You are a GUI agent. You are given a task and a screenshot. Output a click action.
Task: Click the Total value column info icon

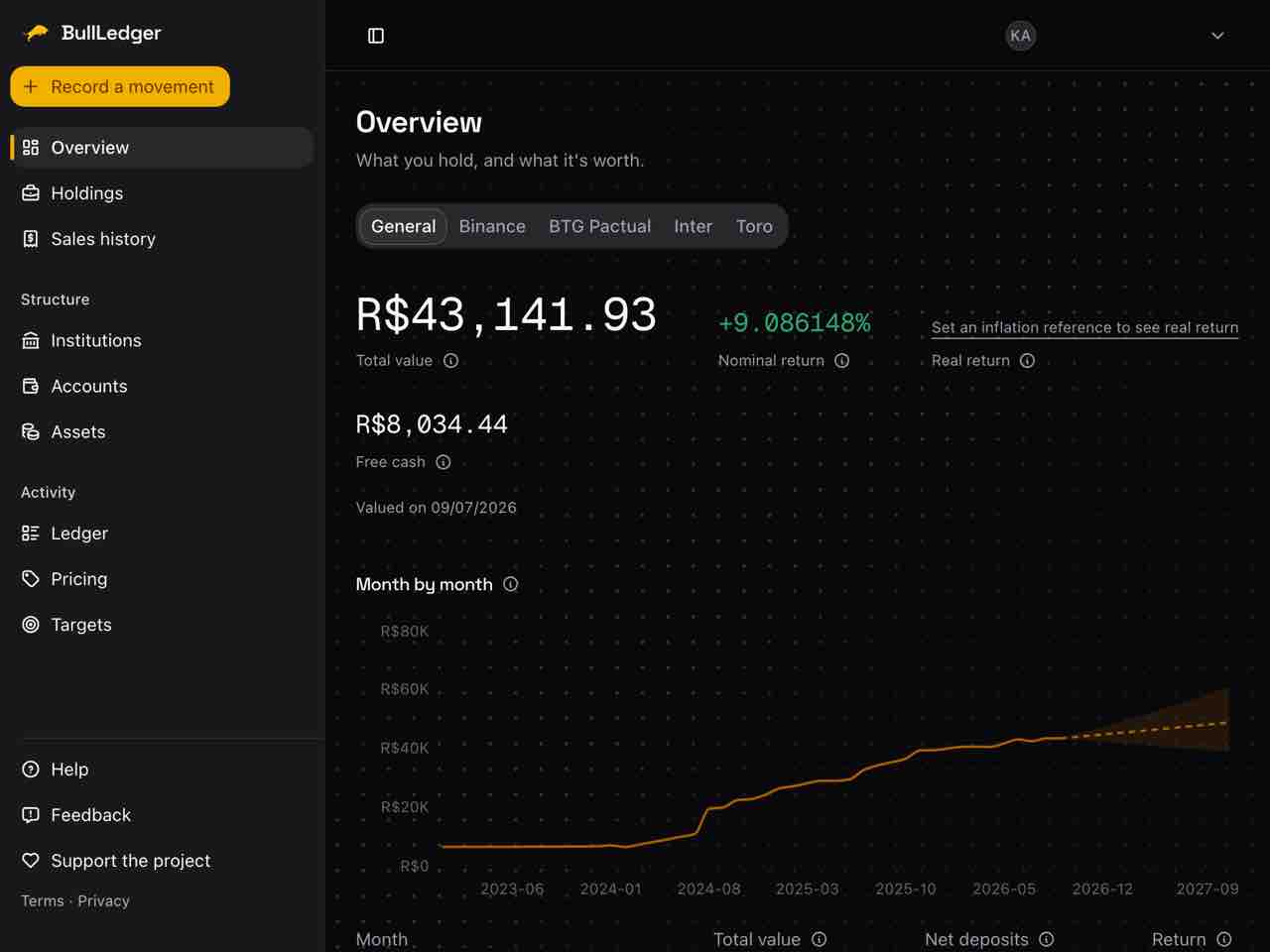click(x=820, y=939)
